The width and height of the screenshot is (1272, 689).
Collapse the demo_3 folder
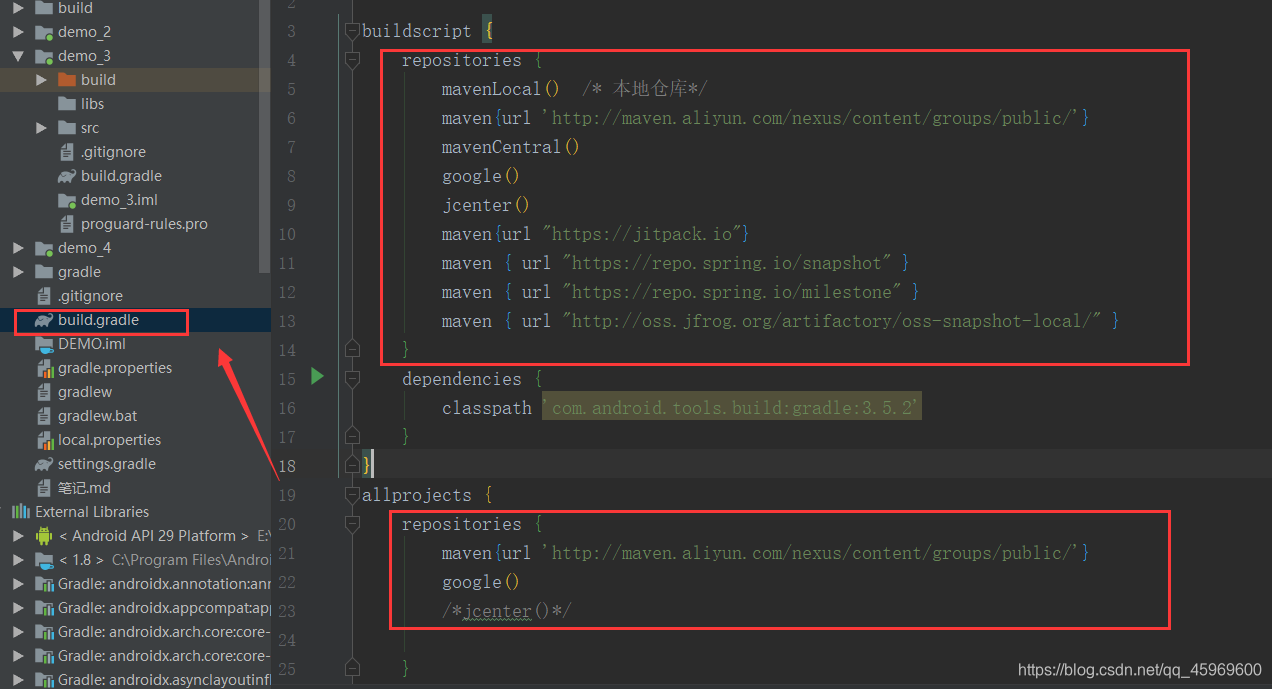coord(17,55)
